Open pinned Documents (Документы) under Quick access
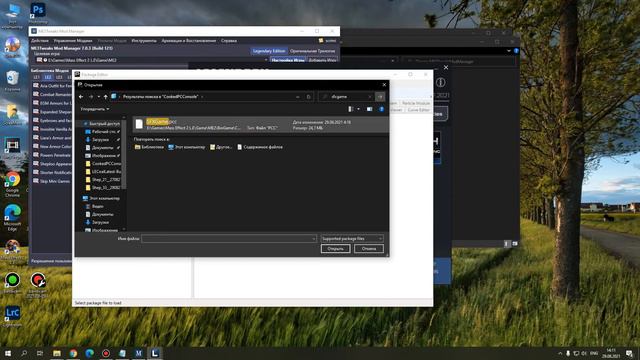640x360 pixels. pyautogui.click(x=102, y=147)
